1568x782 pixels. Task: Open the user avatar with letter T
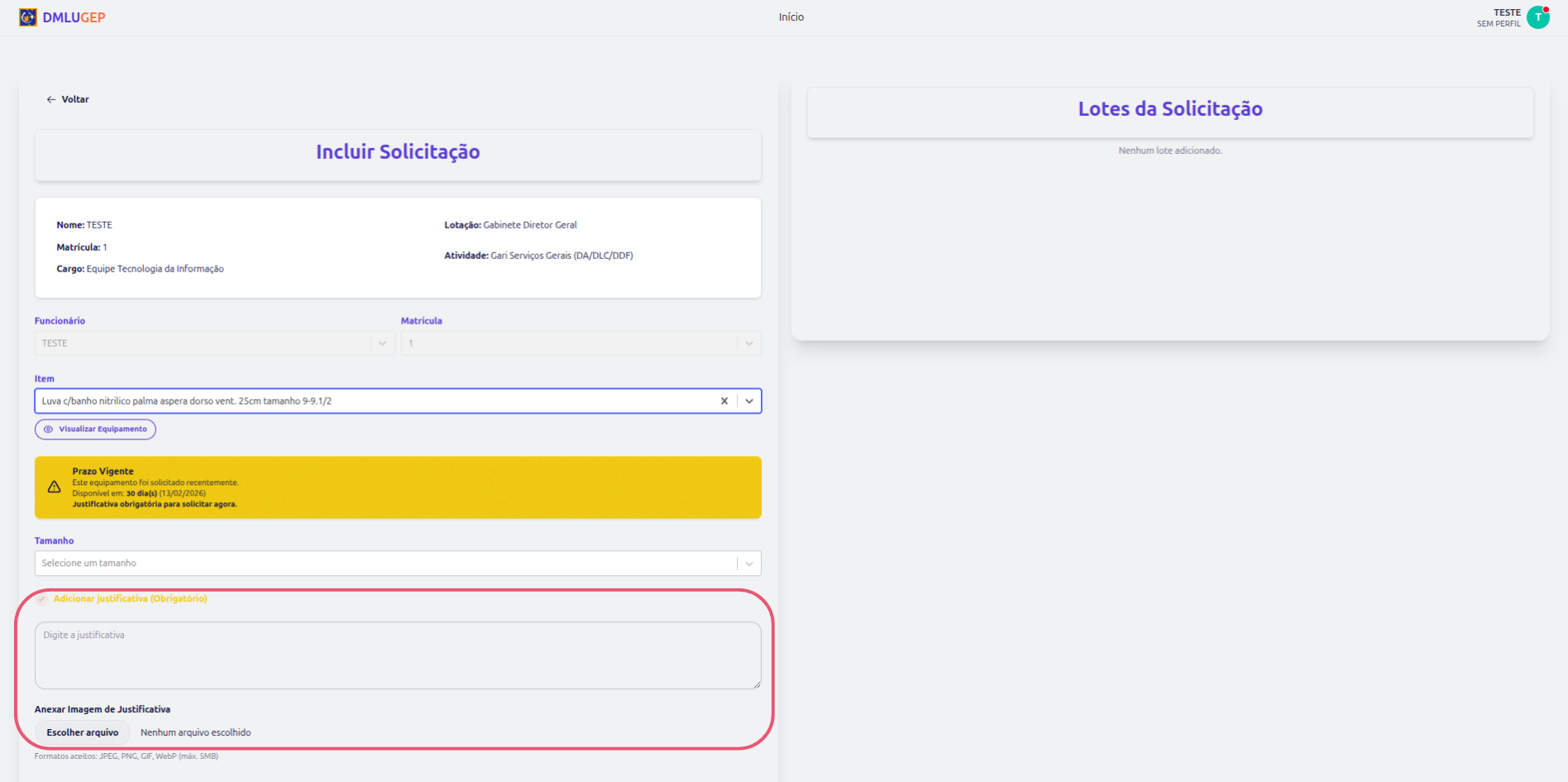point(1538,17)
